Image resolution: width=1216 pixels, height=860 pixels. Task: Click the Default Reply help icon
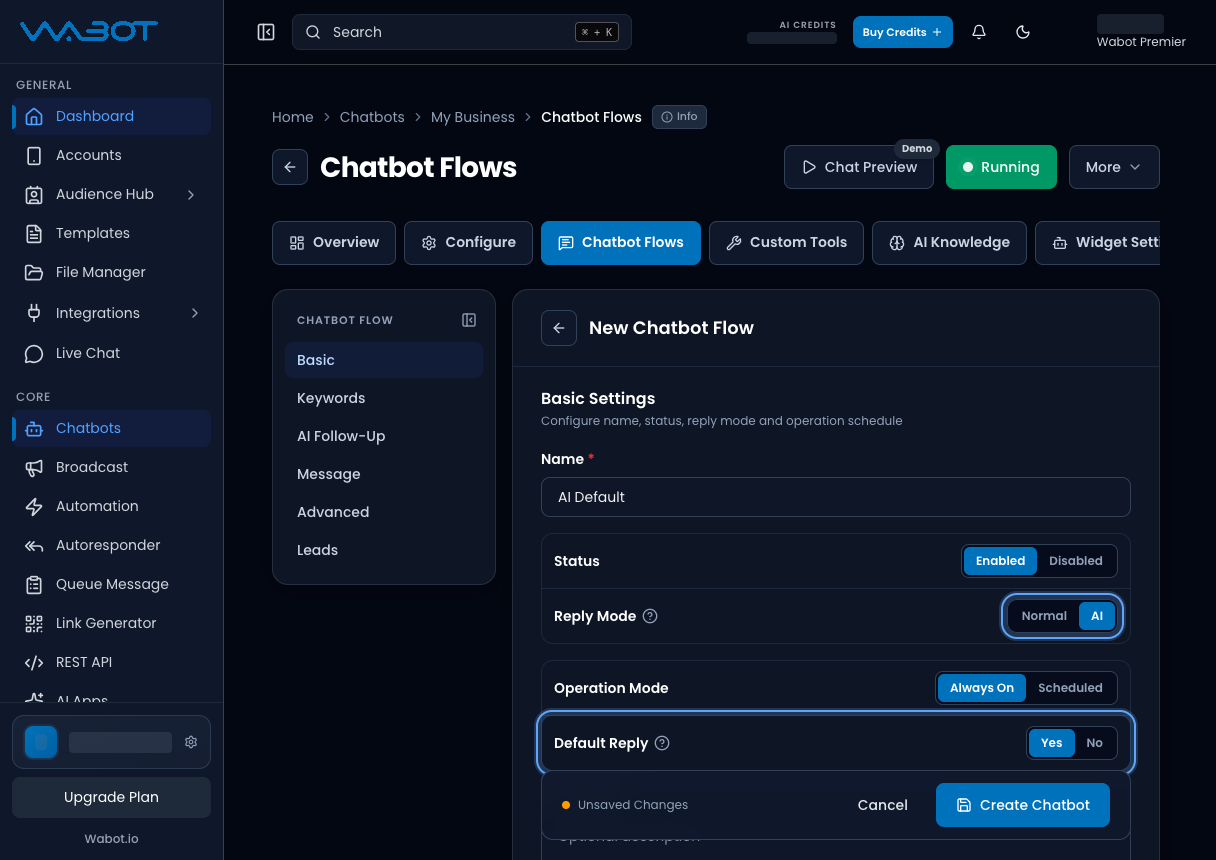coord(662,743)
